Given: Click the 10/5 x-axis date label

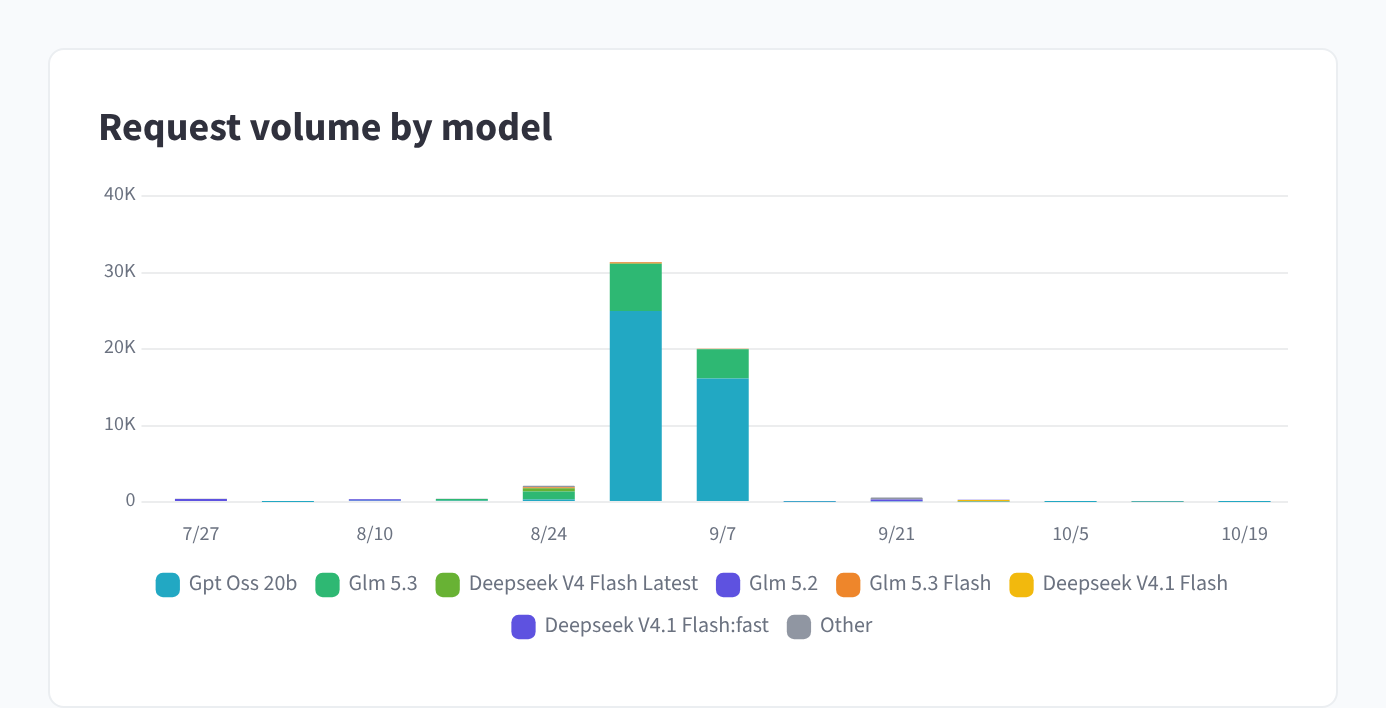Looking at the screenshot, I should (1071, 534).
